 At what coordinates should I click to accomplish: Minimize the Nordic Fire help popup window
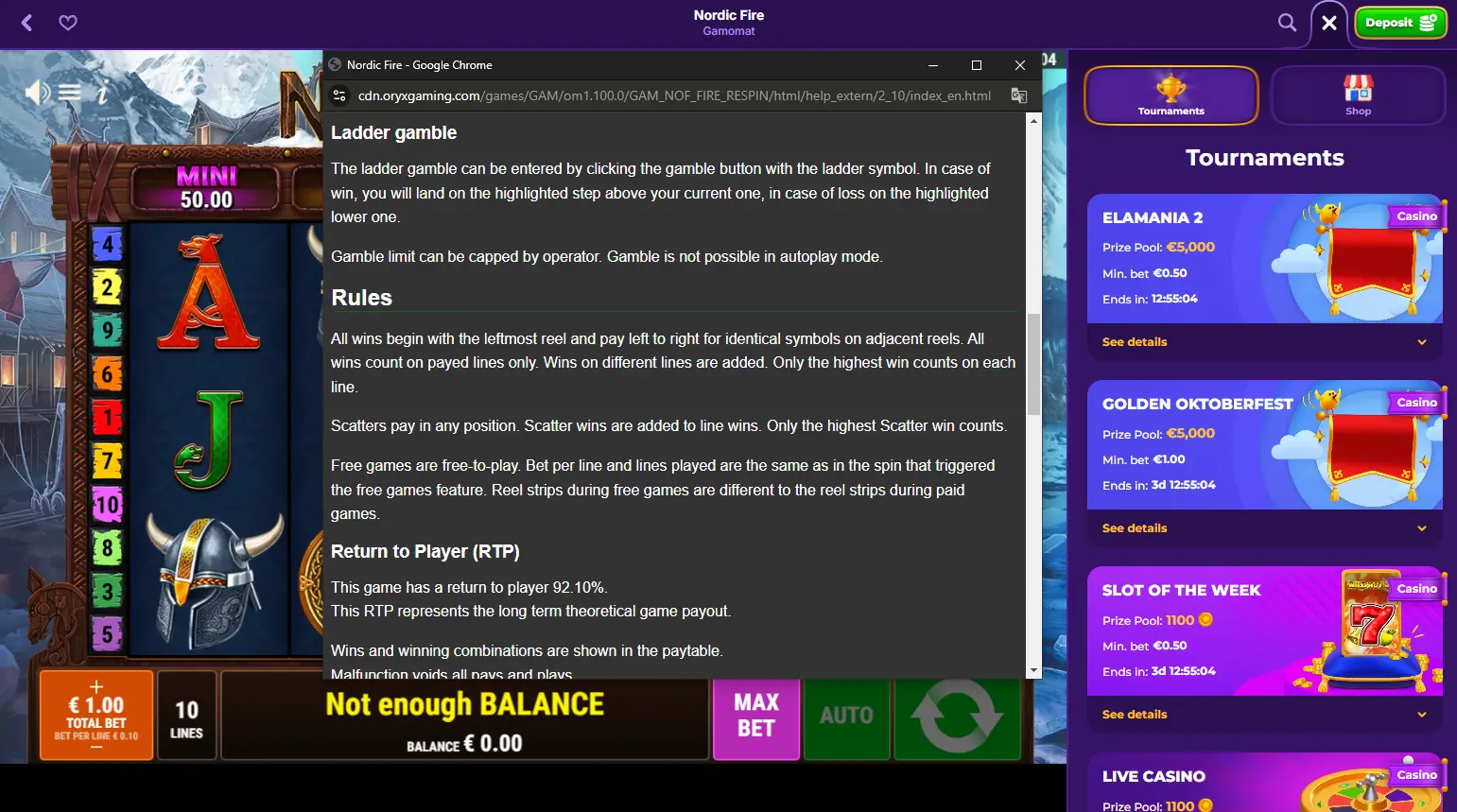tap(933, 65)
